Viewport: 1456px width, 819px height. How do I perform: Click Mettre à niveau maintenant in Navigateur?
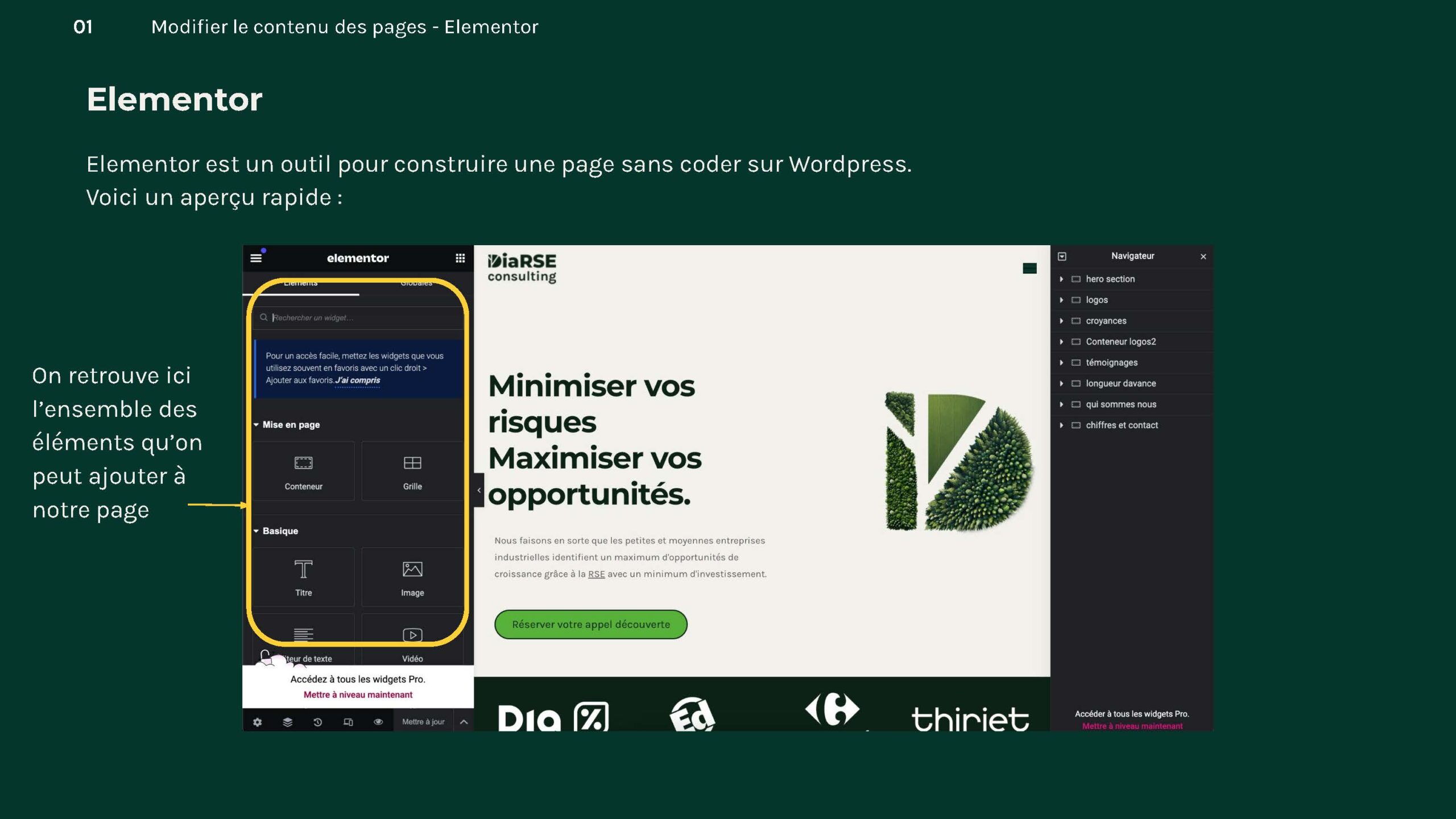tap(1132, 726)
